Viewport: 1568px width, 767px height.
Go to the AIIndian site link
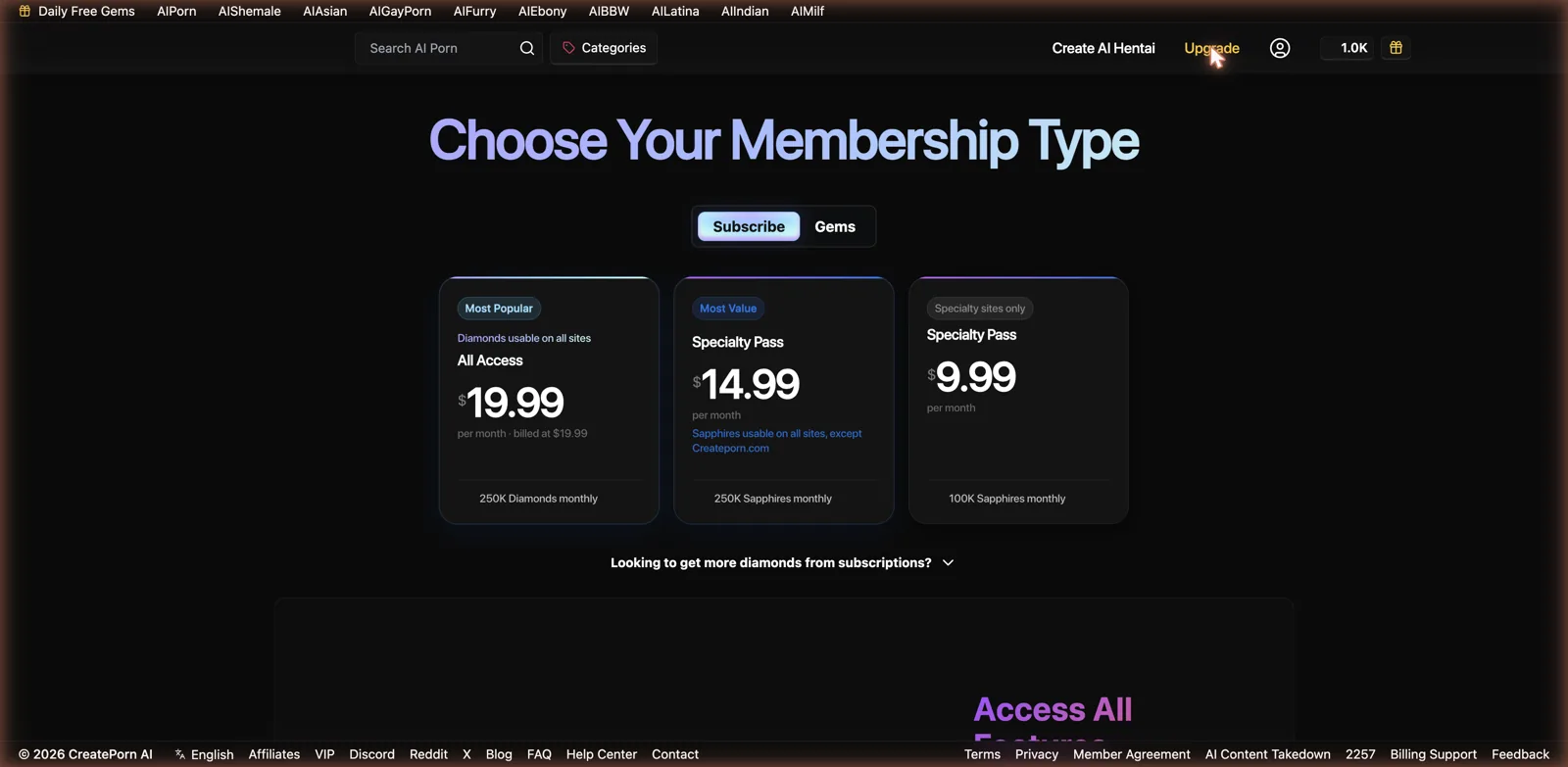(745, 11)
